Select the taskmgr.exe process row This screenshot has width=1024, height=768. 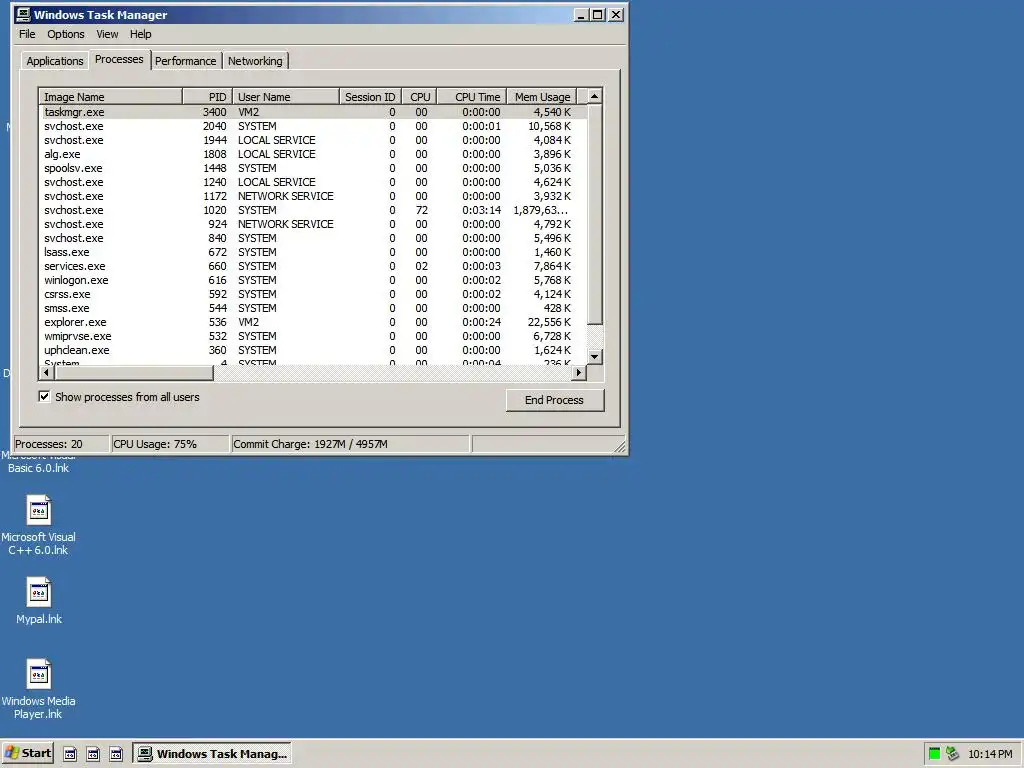313,112
